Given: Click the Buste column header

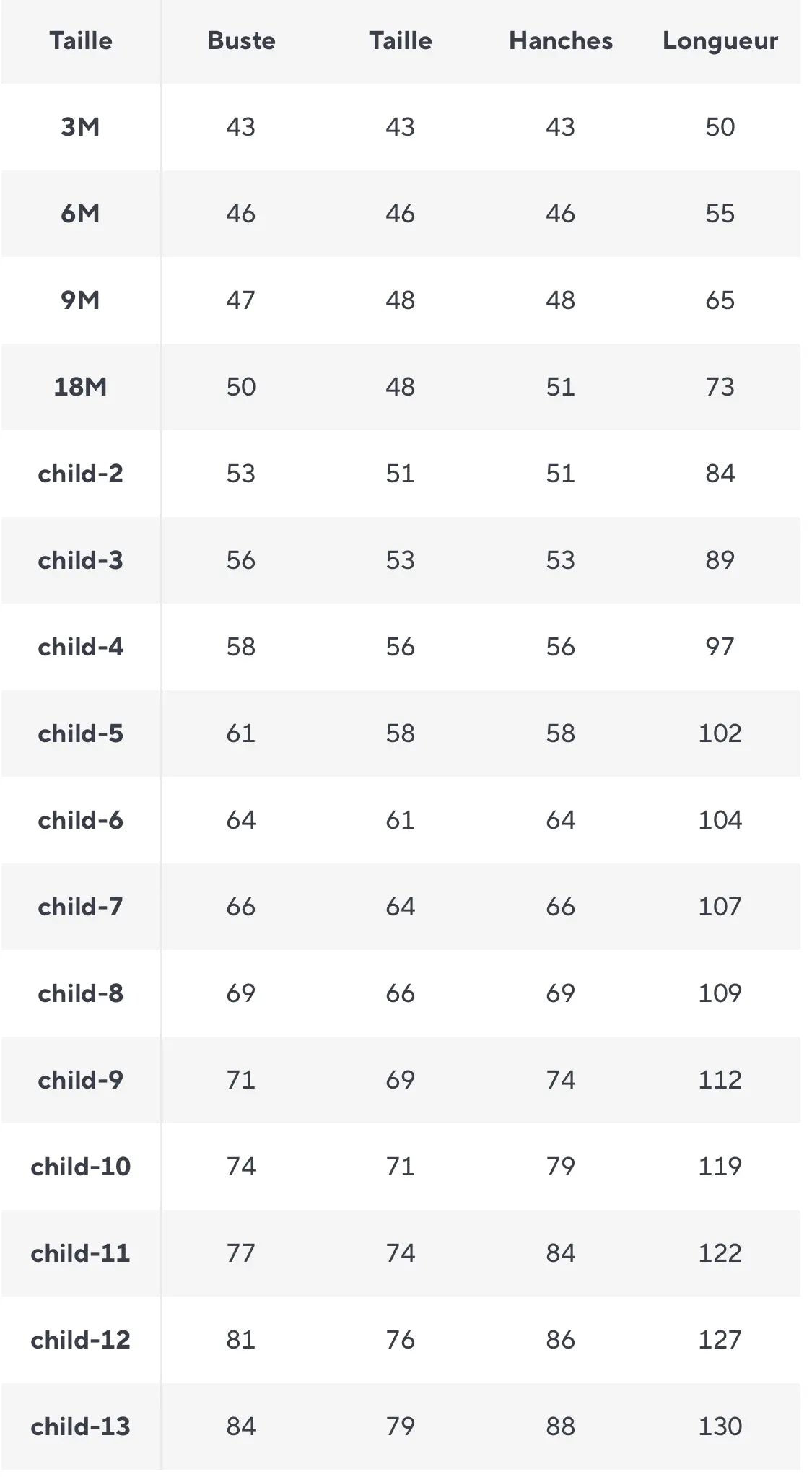Looking at the screenshot, I should (241, 40).
